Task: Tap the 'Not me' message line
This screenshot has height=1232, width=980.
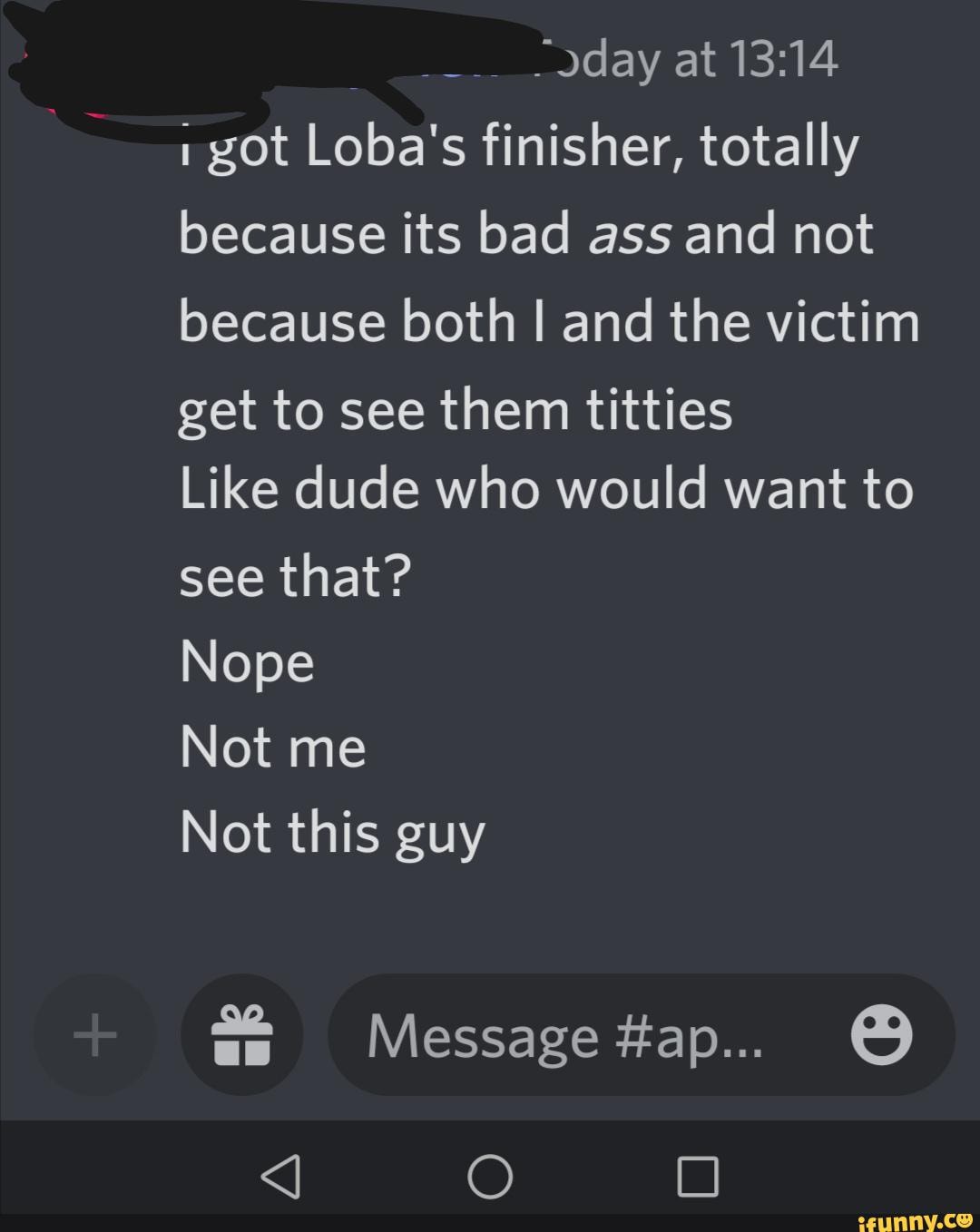Action: pyautogui.click(x=272, y=748)
